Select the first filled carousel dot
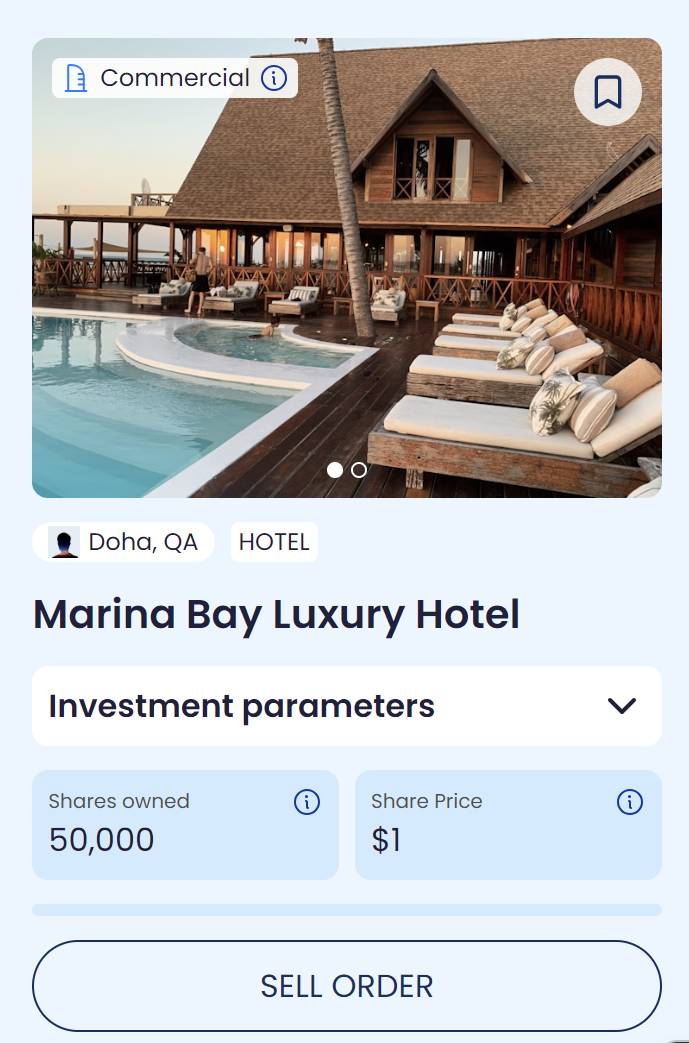Screen dimensions: 689x1043 pyautogui.click(x=335, y=470)
